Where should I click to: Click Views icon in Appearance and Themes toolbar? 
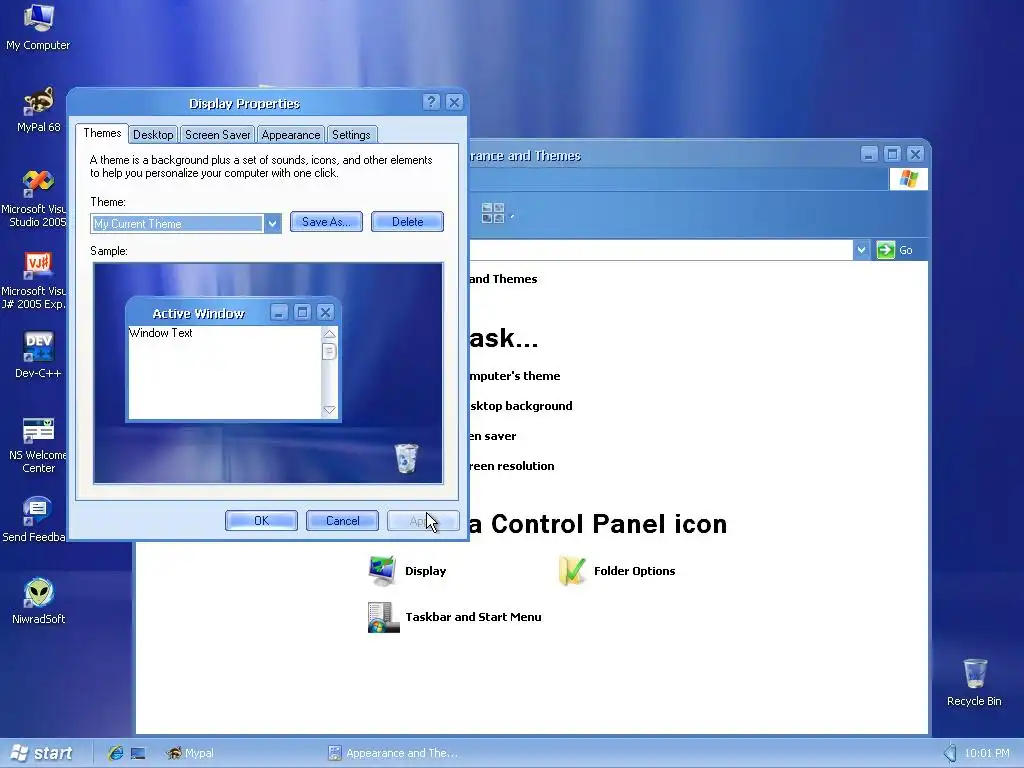[x=493, y=213]
